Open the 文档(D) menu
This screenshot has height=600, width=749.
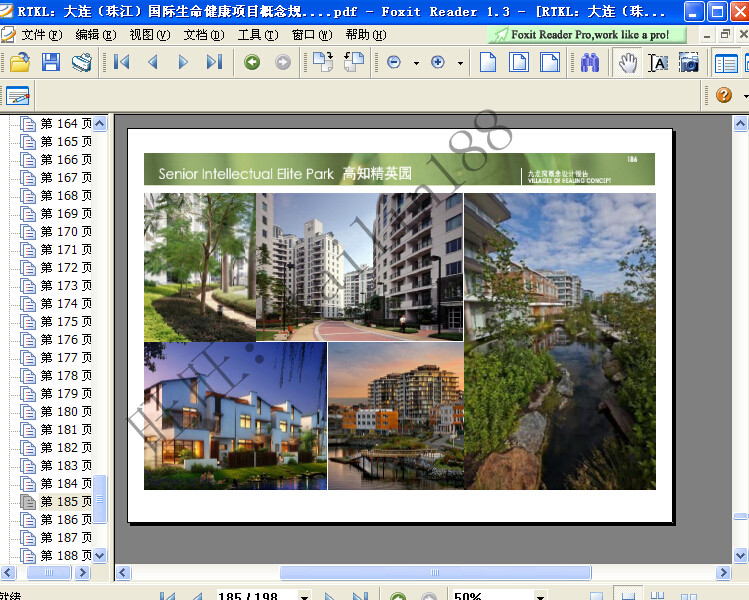click(x=204, y=34)
